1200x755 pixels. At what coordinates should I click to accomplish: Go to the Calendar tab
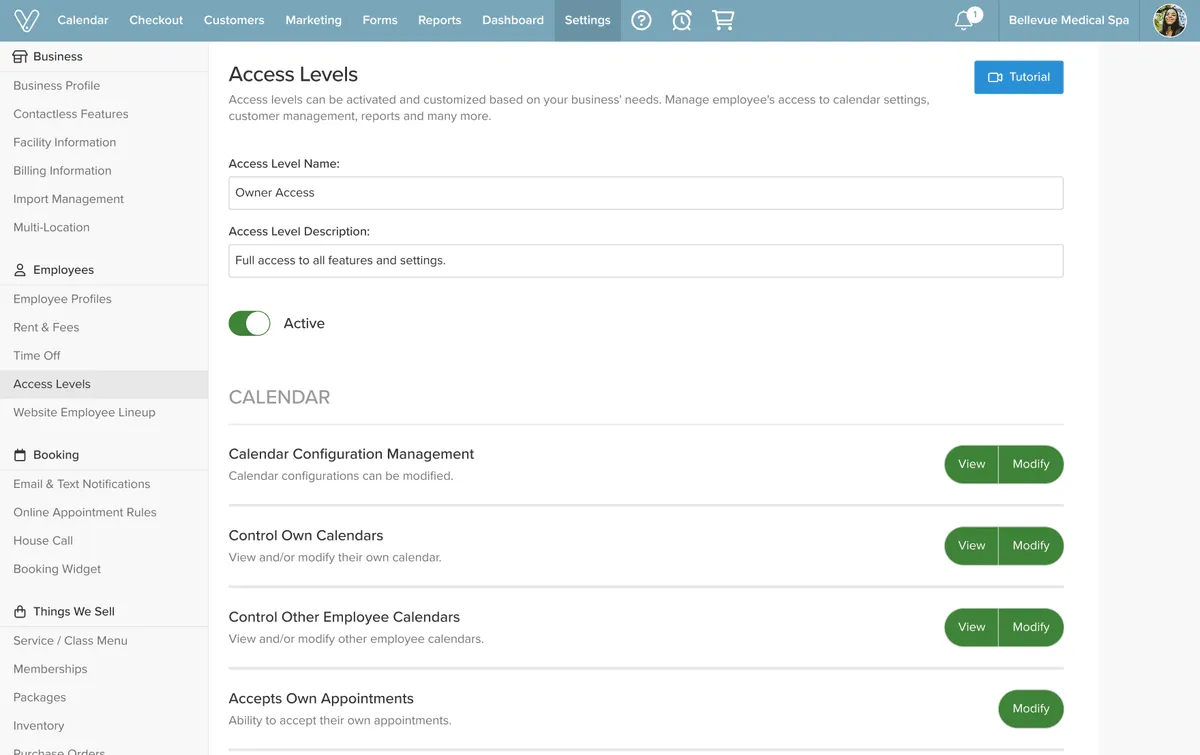pos(83,20)
